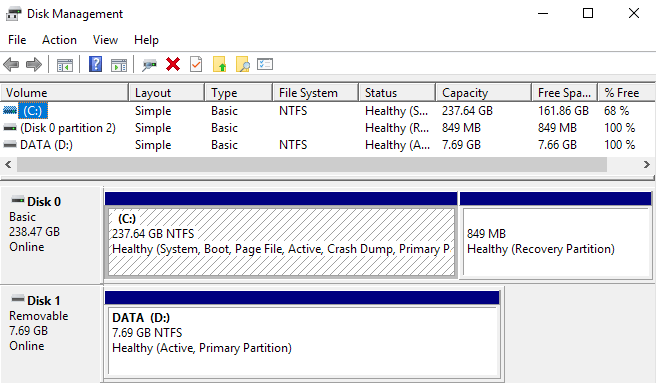Screen dimensions: 656x383
Task: Open the File menu
Action: coord(17,40)
